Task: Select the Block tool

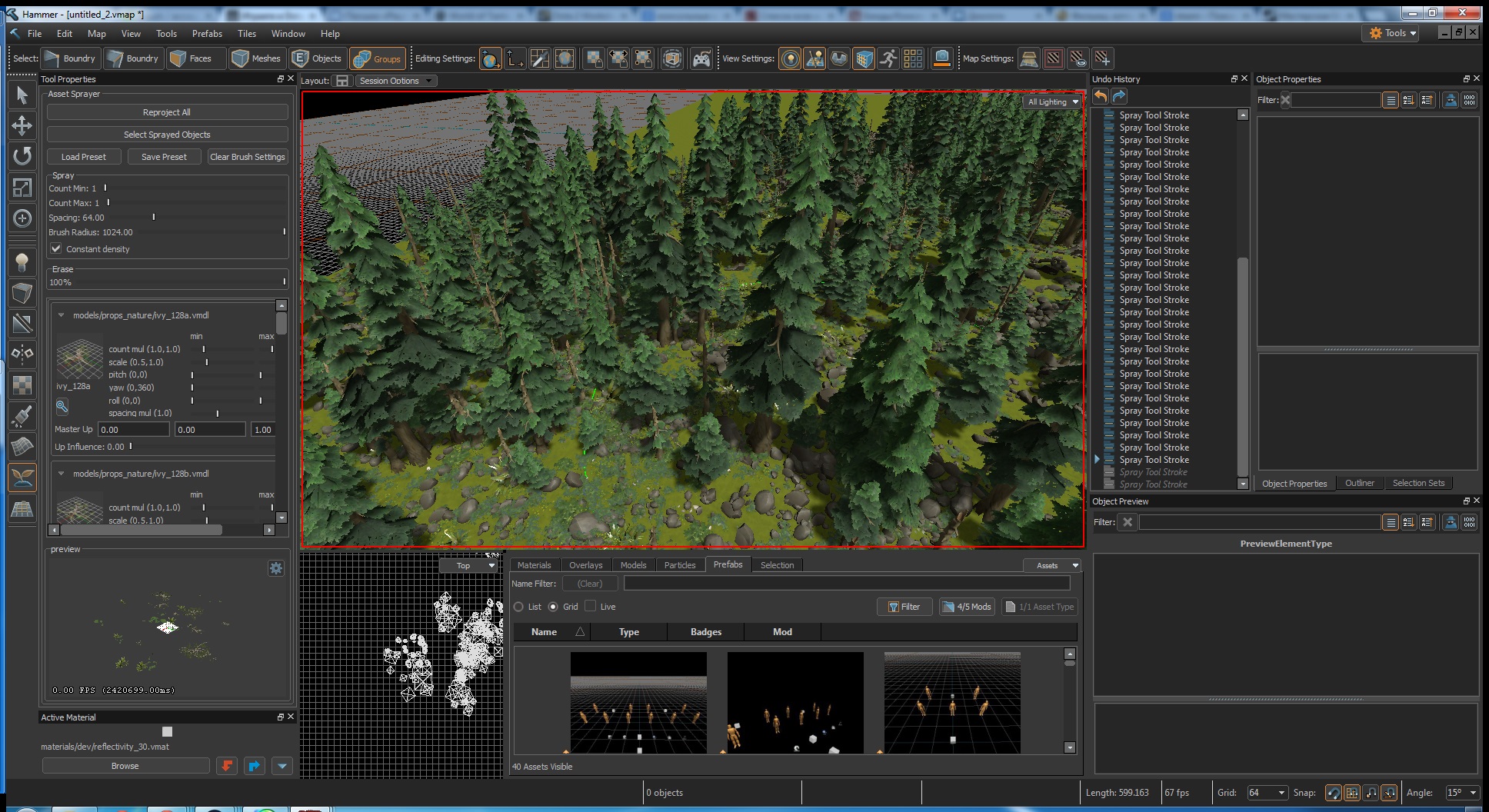Action: pyautogui.click(x=22, y=293)
